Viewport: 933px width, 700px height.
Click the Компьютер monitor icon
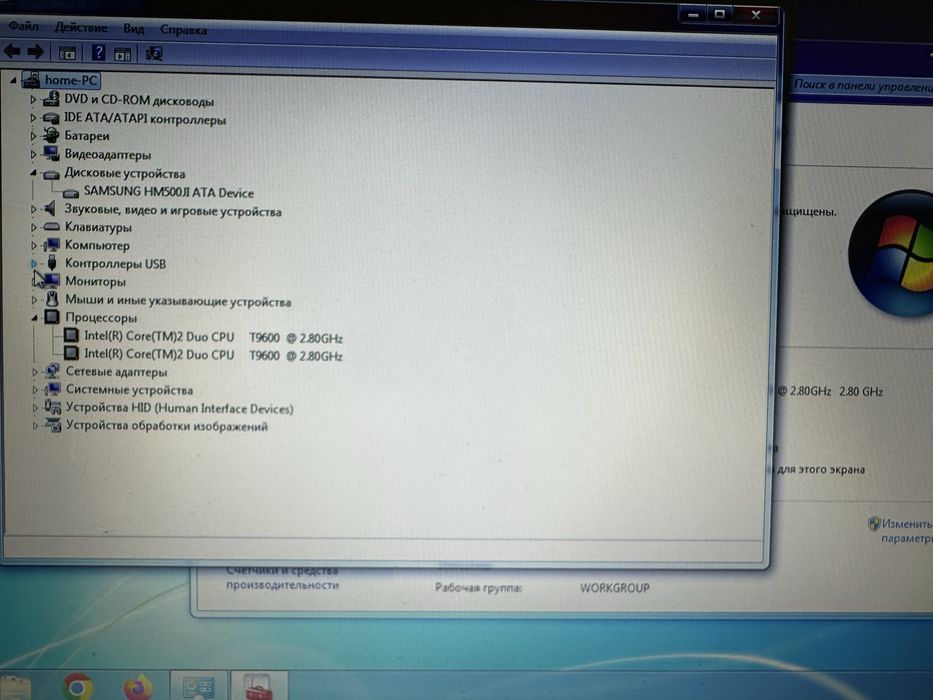click(x=52, y=244)
